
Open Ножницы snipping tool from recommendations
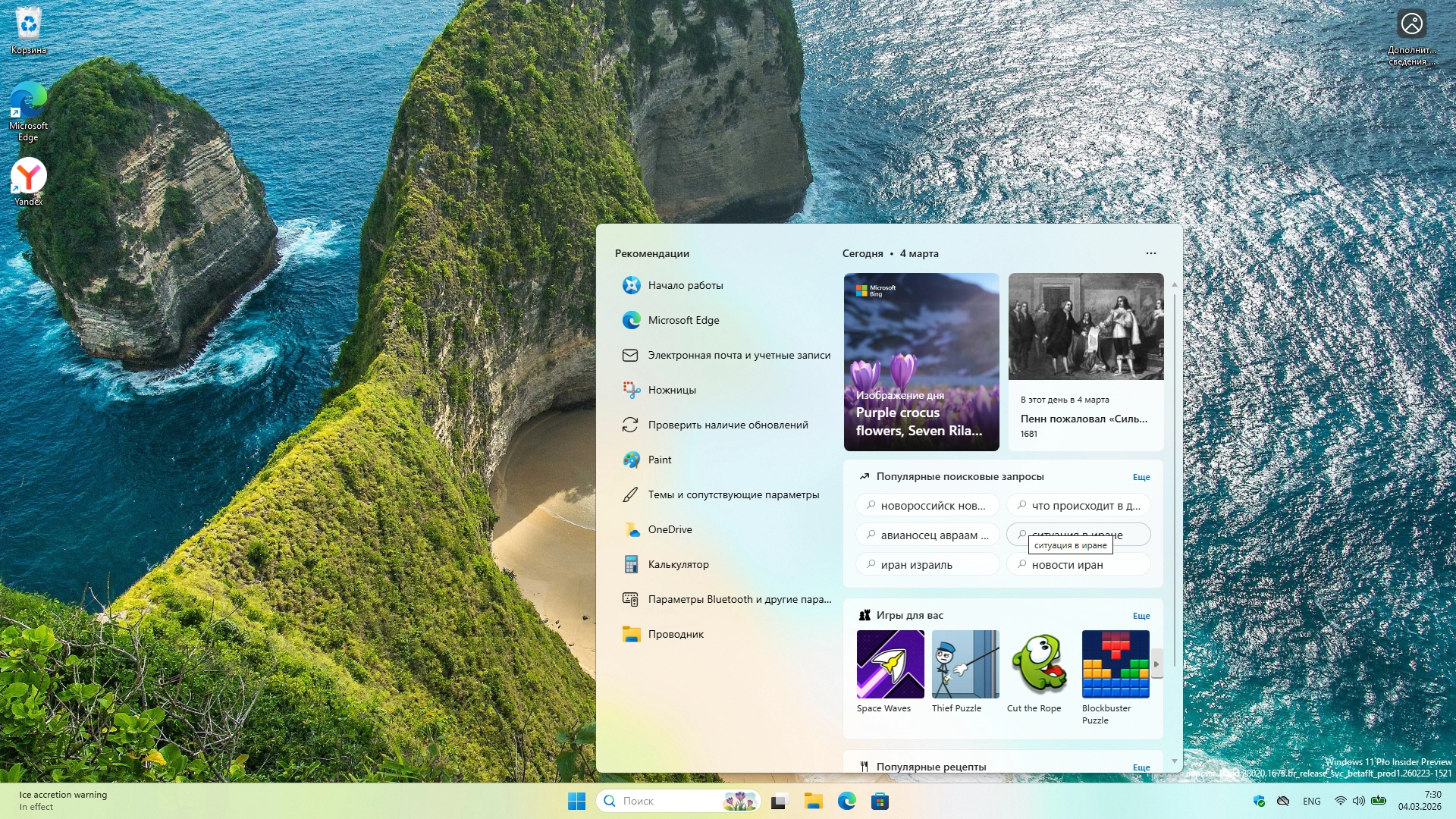(671, 390)
